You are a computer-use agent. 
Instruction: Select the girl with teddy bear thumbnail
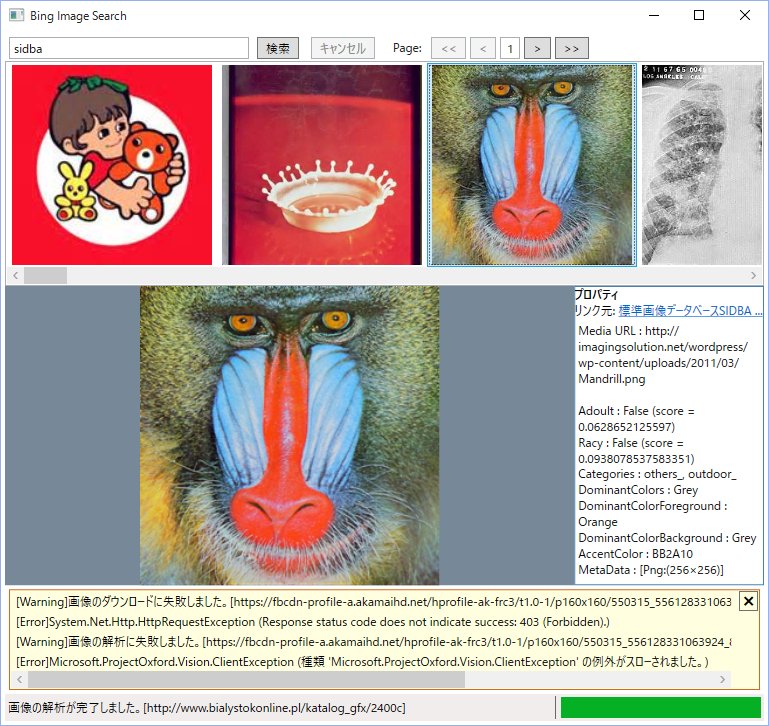click(112, 165)
